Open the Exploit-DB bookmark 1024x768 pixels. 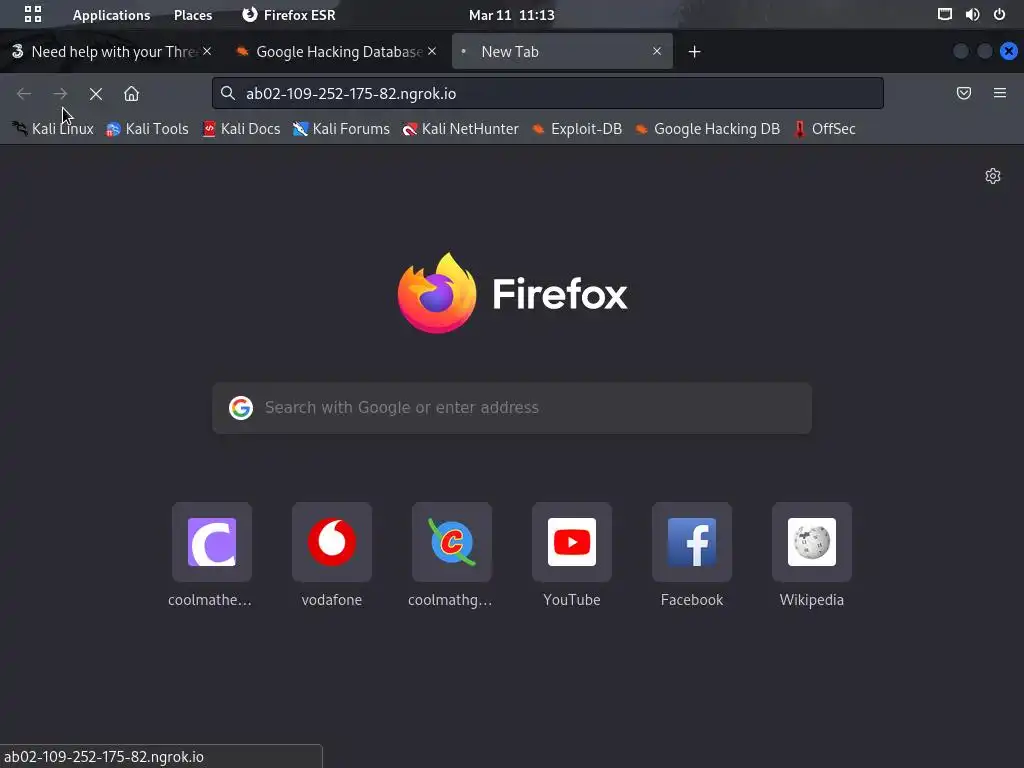[x=577, y=129]
